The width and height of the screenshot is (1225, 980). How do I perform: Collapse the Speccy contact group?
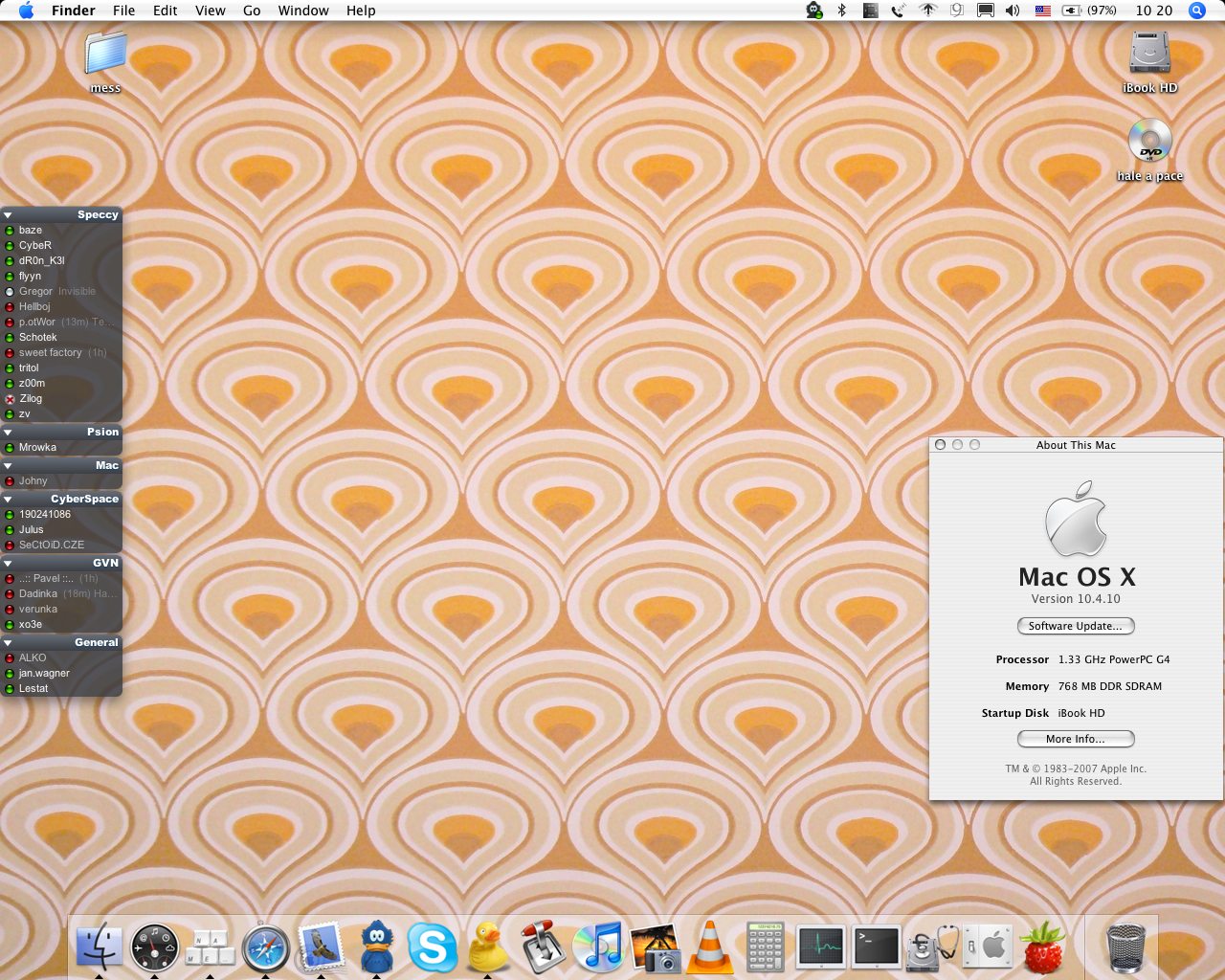(x=8, y=215)
